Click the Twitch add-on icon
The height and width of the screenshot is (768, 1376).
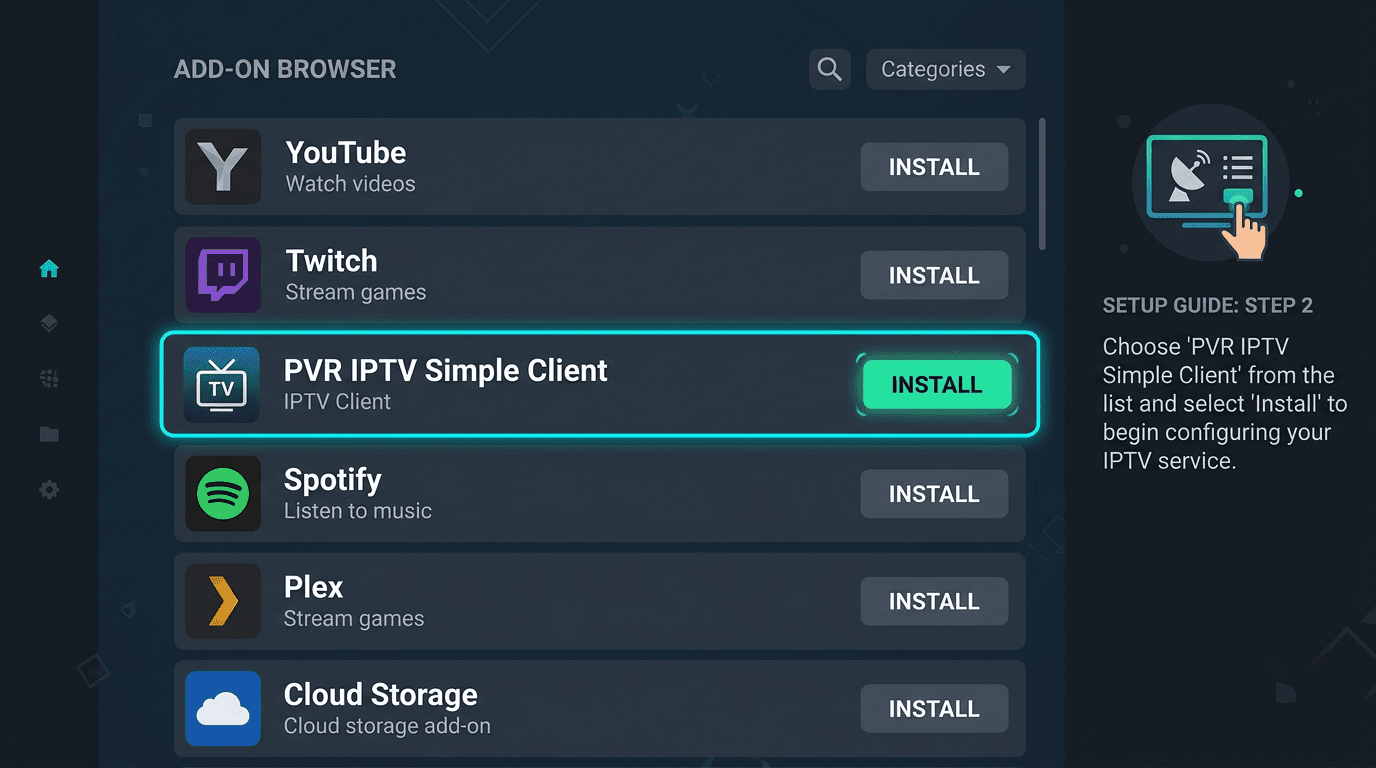click(223, 275)
